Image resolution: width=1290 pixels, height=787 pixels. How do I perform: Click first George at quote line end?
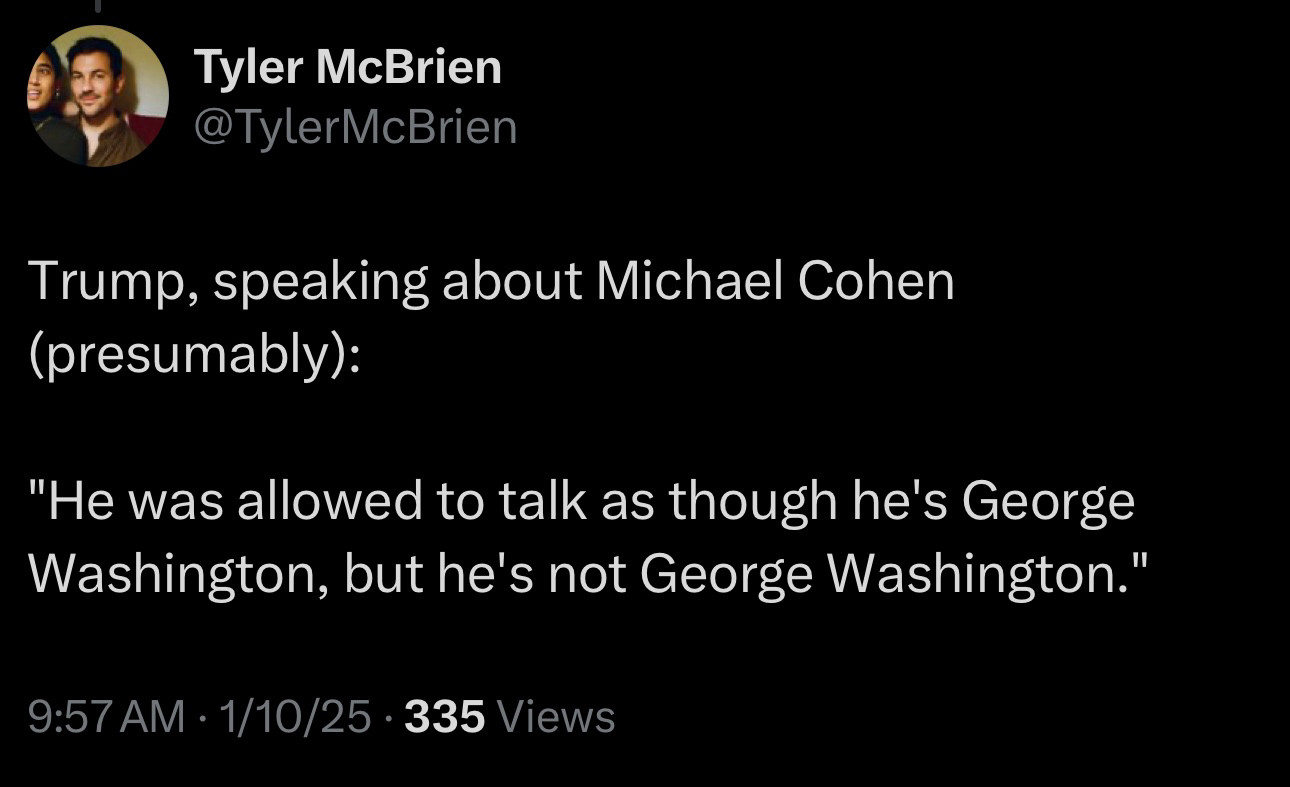point(1049,502)
